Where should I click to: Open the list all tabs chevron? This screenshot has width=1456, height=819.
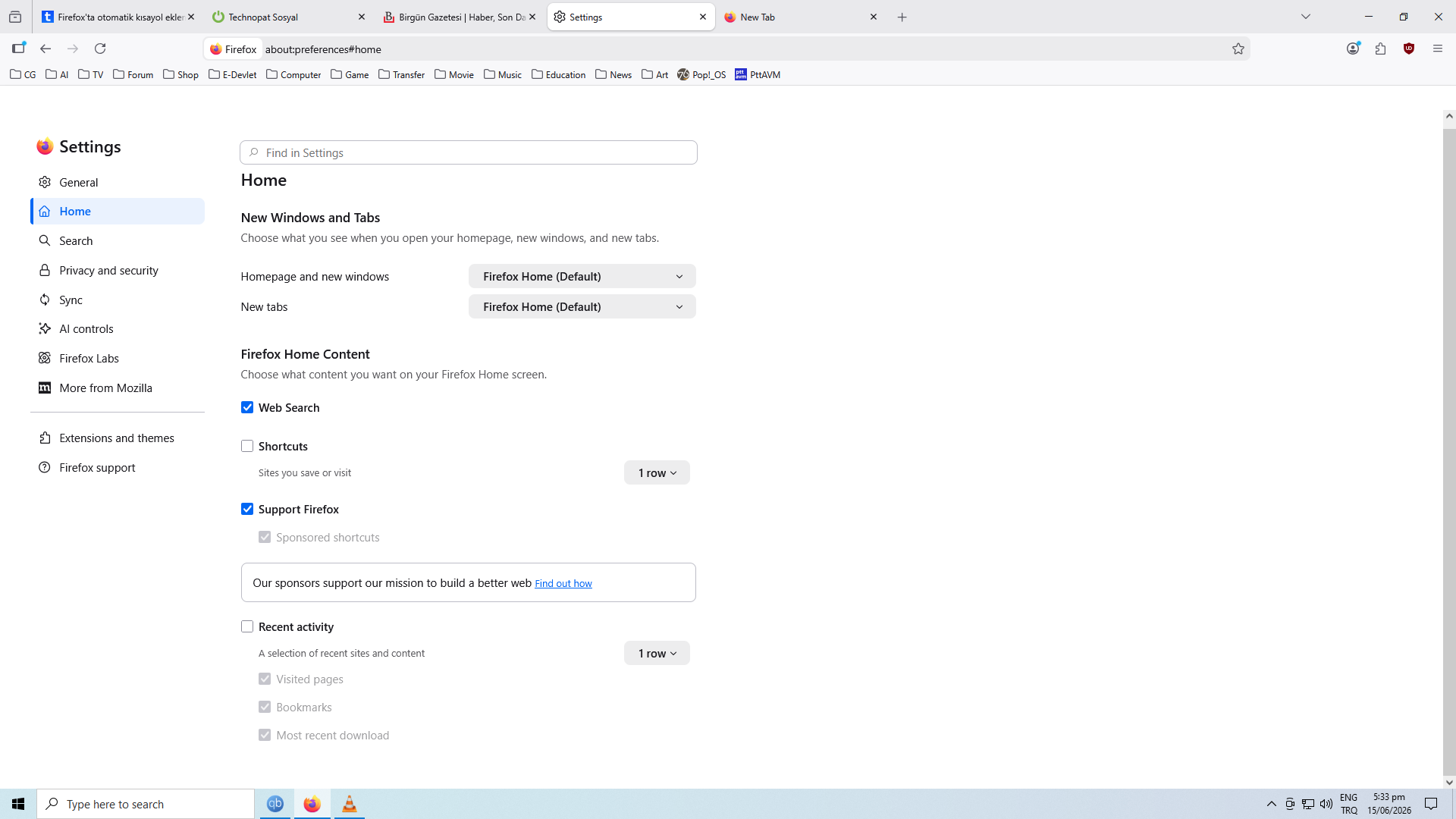[x=1306, y=17]
